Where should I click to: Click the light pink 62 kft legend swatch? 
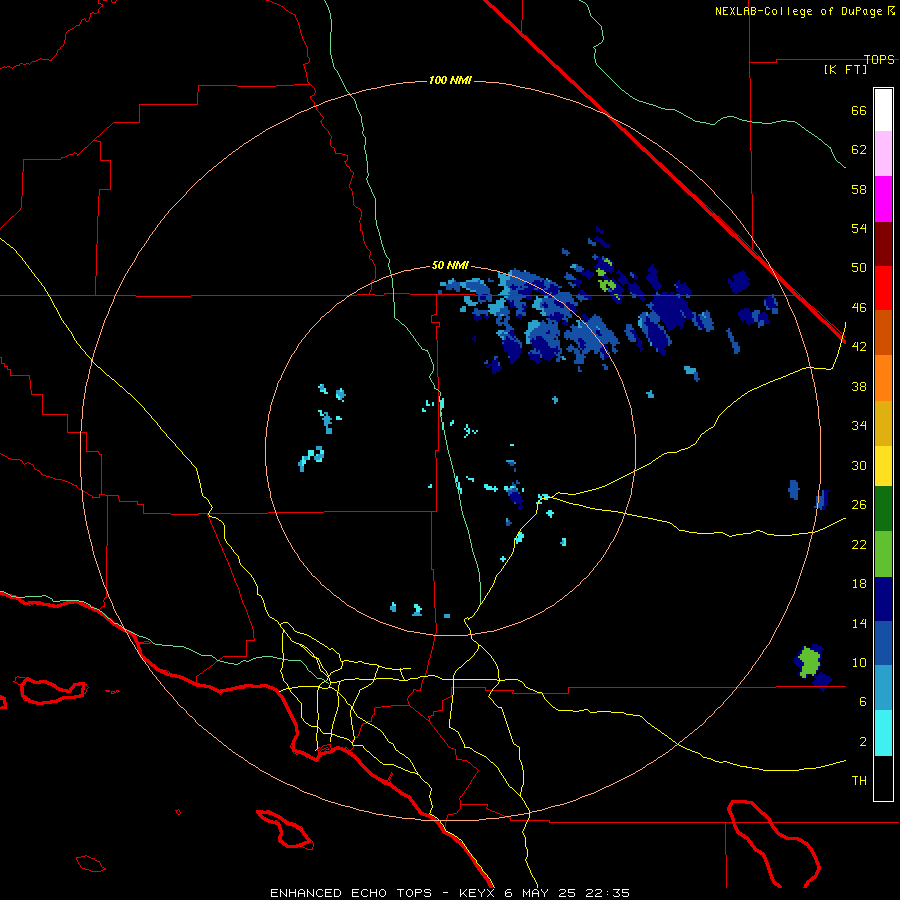click(883, 153)
